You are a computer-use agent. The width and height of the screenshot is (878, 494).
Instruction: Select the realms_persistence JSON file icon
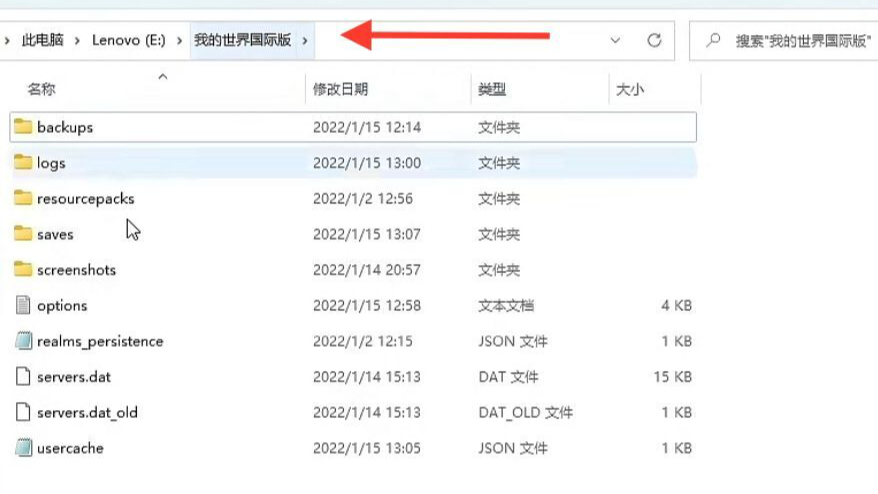coord(23,341)
